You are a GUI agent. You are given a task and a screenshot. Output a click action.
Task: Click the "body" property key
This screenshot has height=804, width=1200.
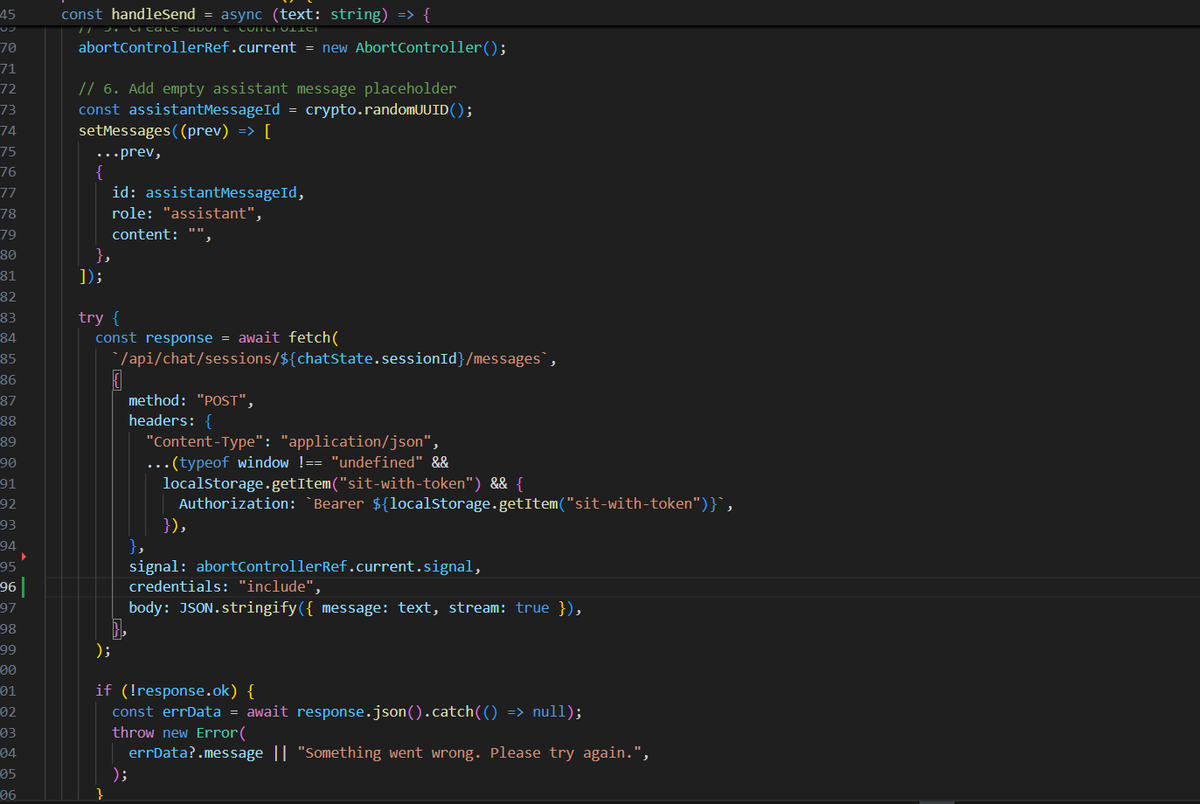pyautogui.click(x=146, y=608)
